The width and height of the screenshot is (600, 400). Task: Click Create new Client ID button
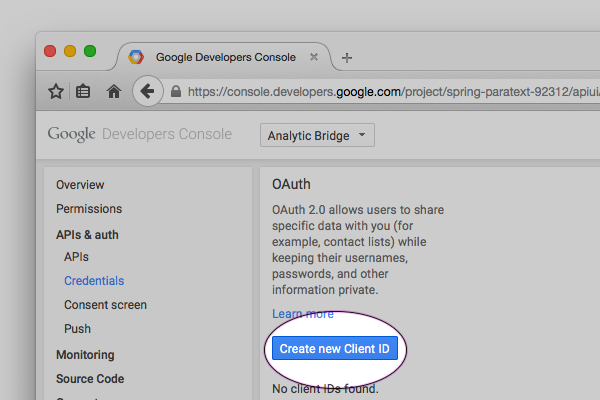click(335, 348)
